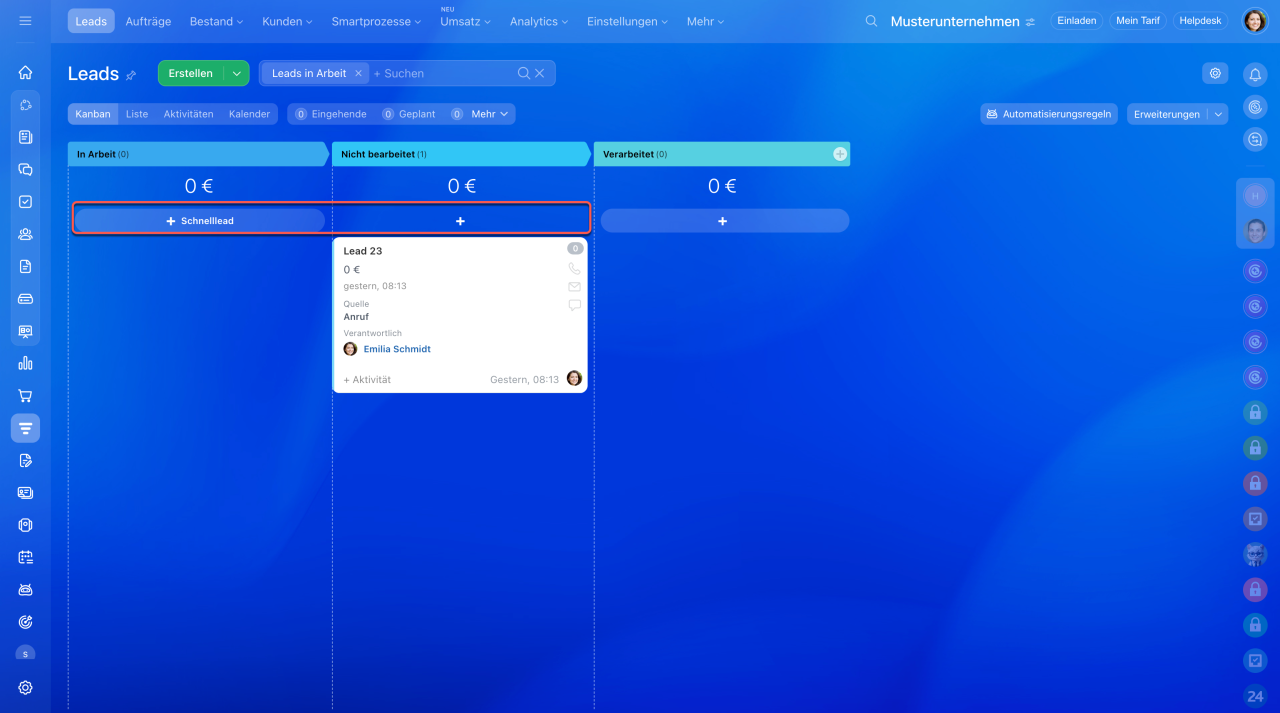Viewport: 1280px width, 713px height.
Task: Expand the Smartprozesse menu
Action: 376,21
